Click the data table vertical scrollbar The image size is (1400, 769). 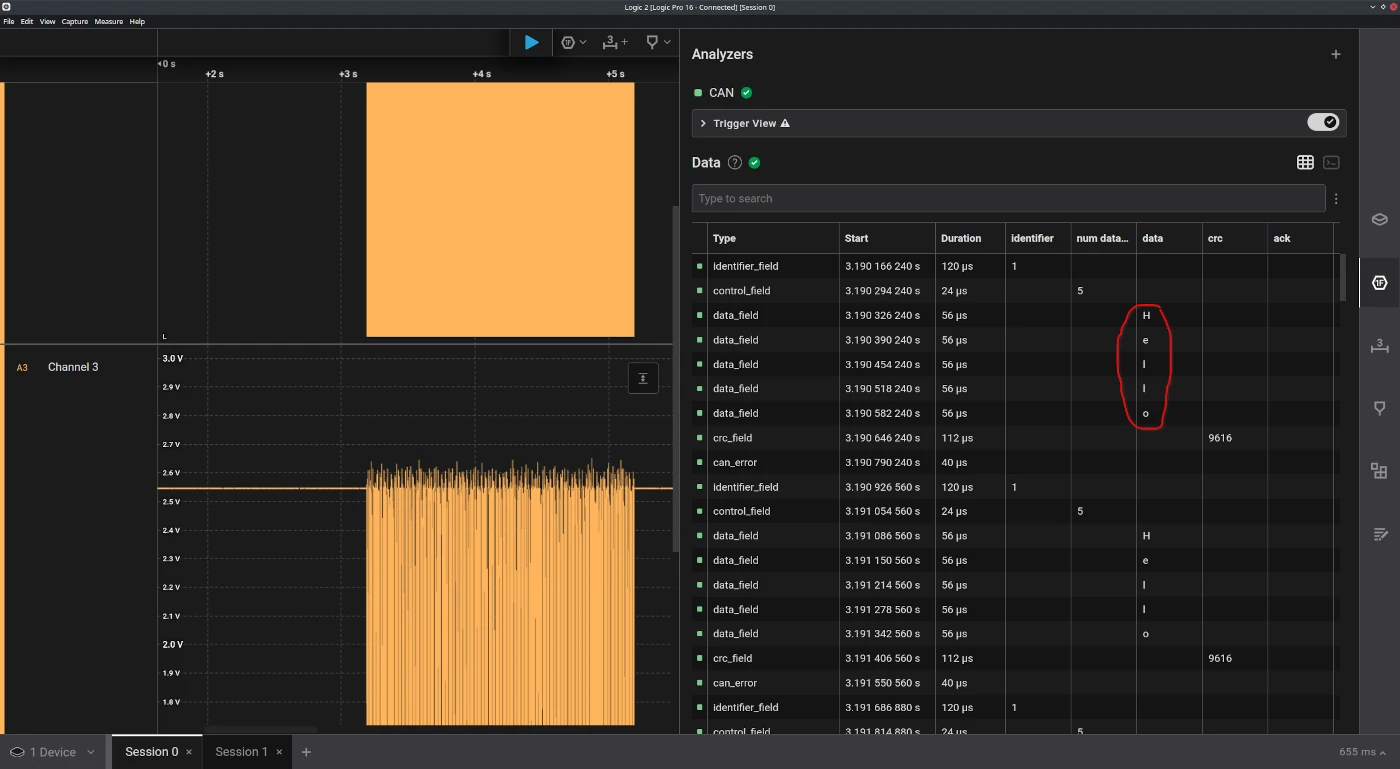click(1343, 277)
